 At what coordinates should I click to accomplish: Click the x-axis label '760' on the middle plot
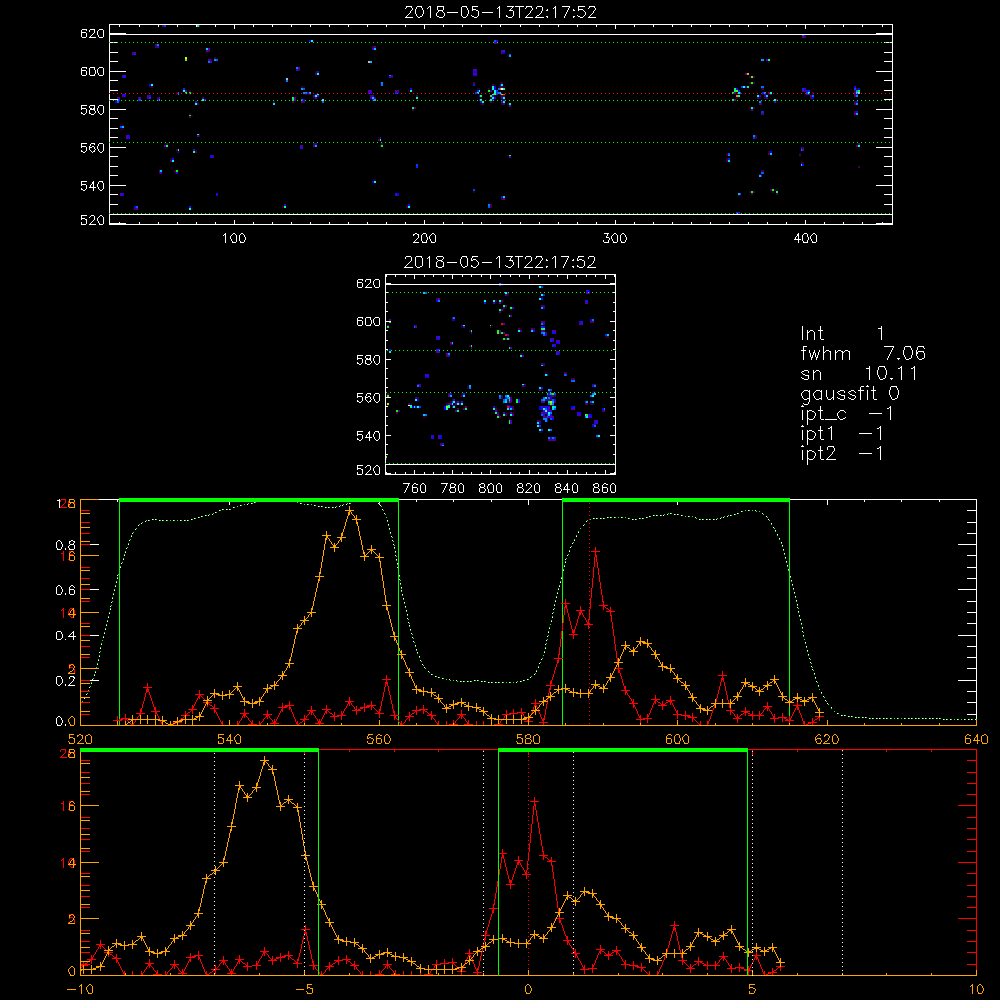click(x=415, y=489)
